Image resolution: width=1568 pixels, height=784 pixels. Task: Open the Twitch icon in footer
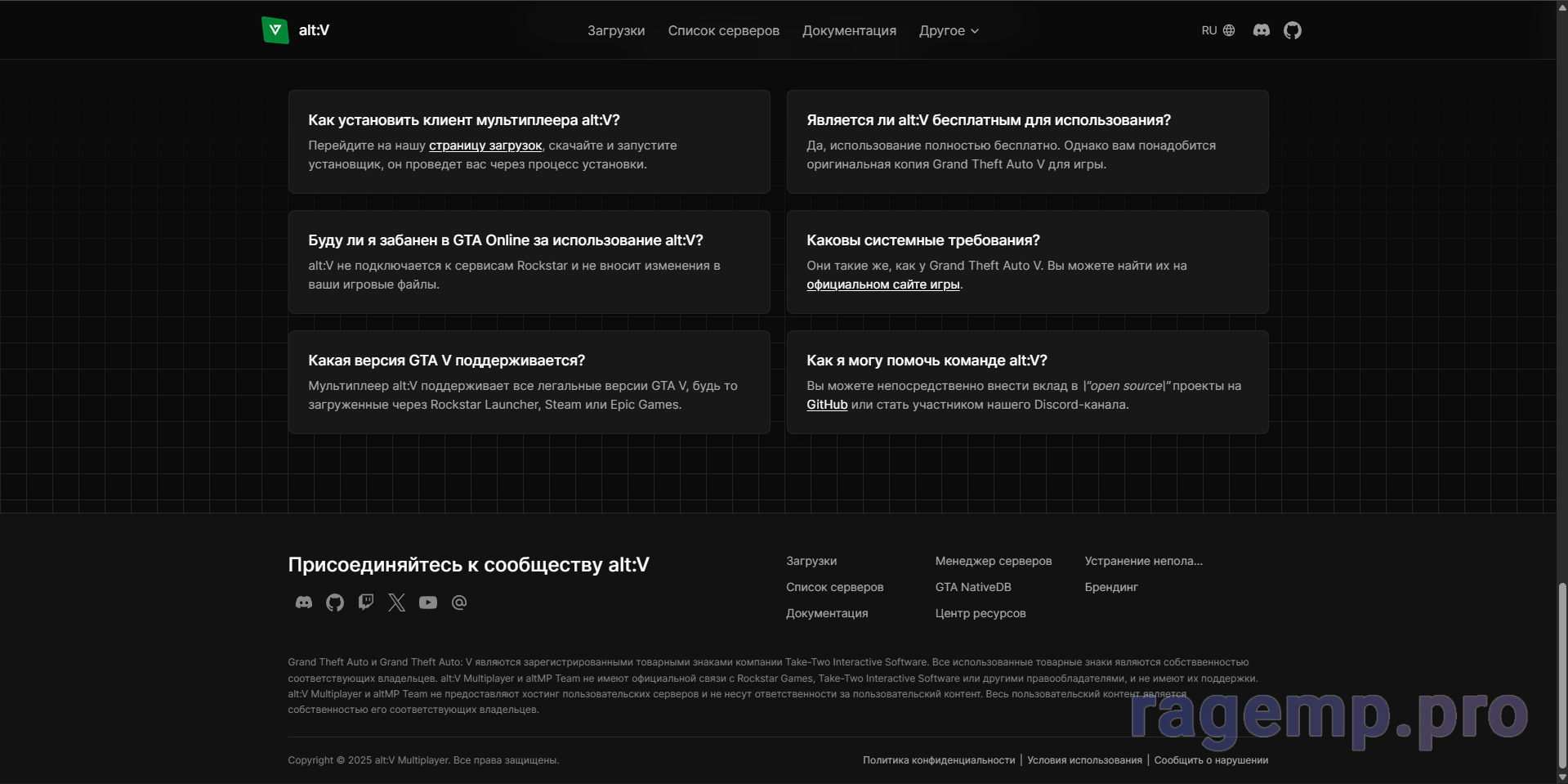(x=366, y=603)
